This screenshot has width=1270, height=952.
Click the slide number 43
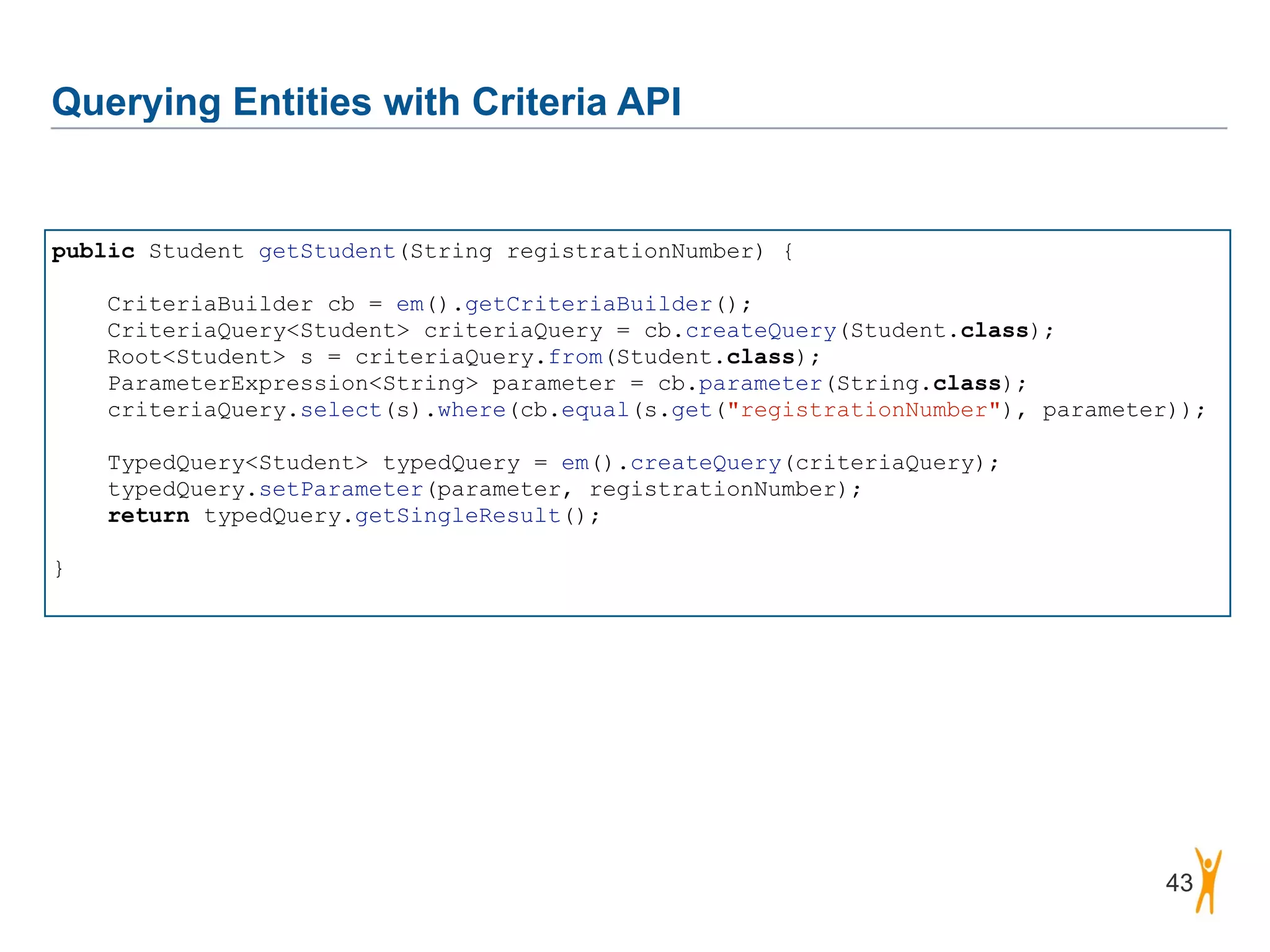click(1179, 883)
